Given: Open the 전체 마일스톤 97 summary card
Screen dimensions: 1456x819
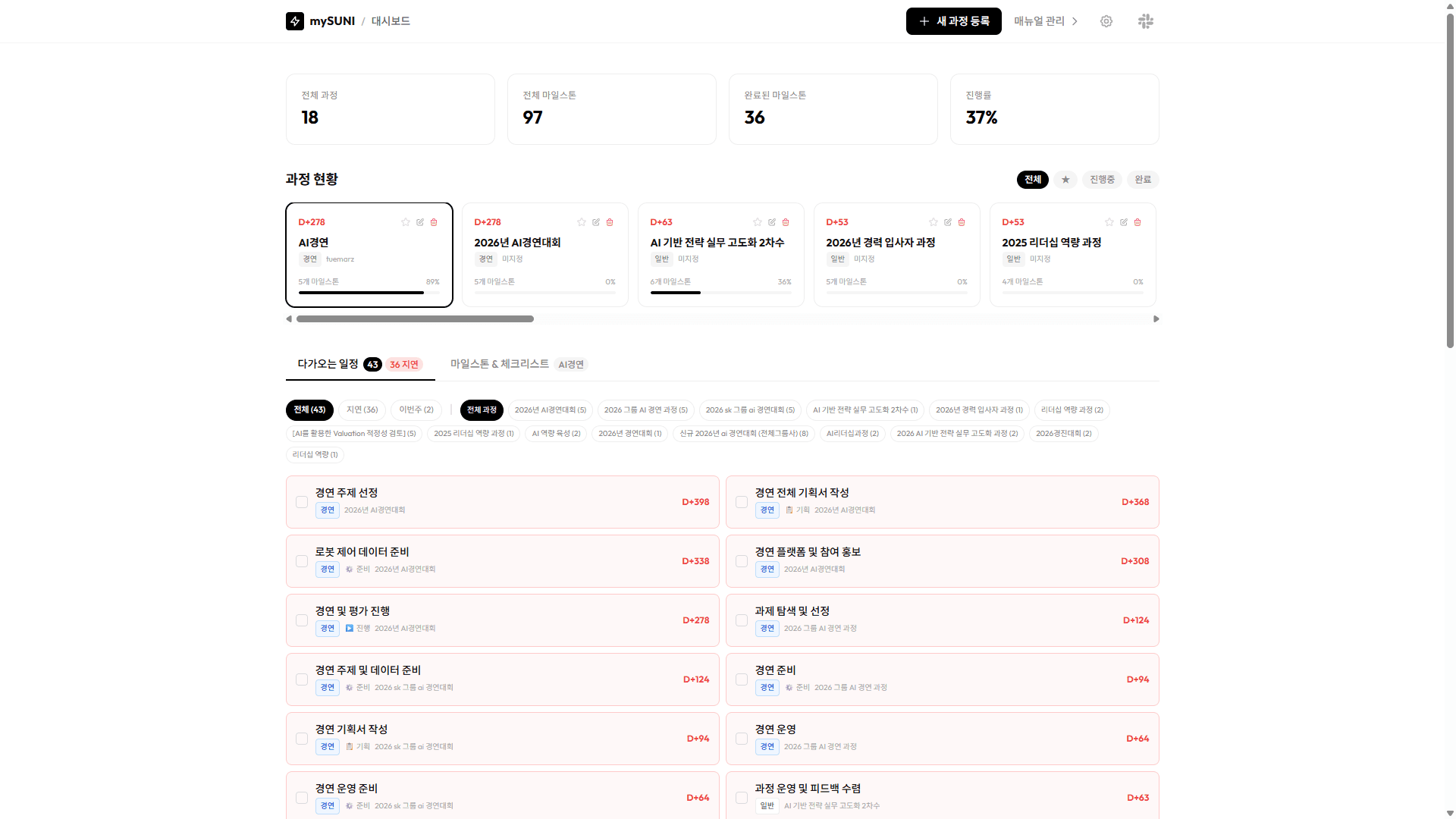Looking at the screenshot, I should pyautogui.click(x=612, y=109).
